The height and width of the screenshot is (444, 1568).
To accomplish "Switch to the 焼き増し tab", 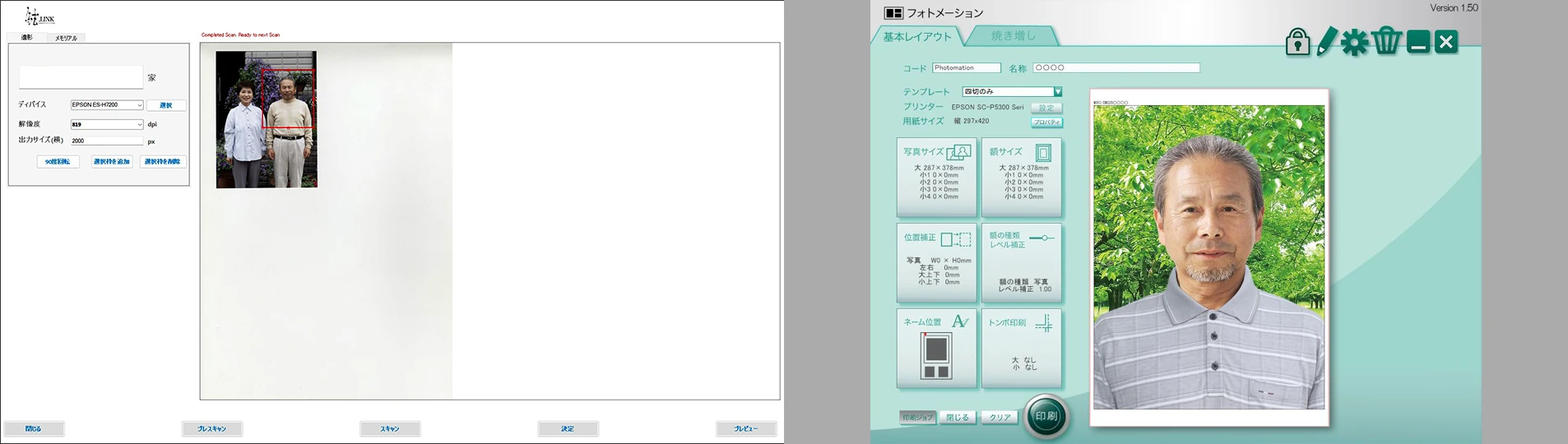I will pos(1013,36).
